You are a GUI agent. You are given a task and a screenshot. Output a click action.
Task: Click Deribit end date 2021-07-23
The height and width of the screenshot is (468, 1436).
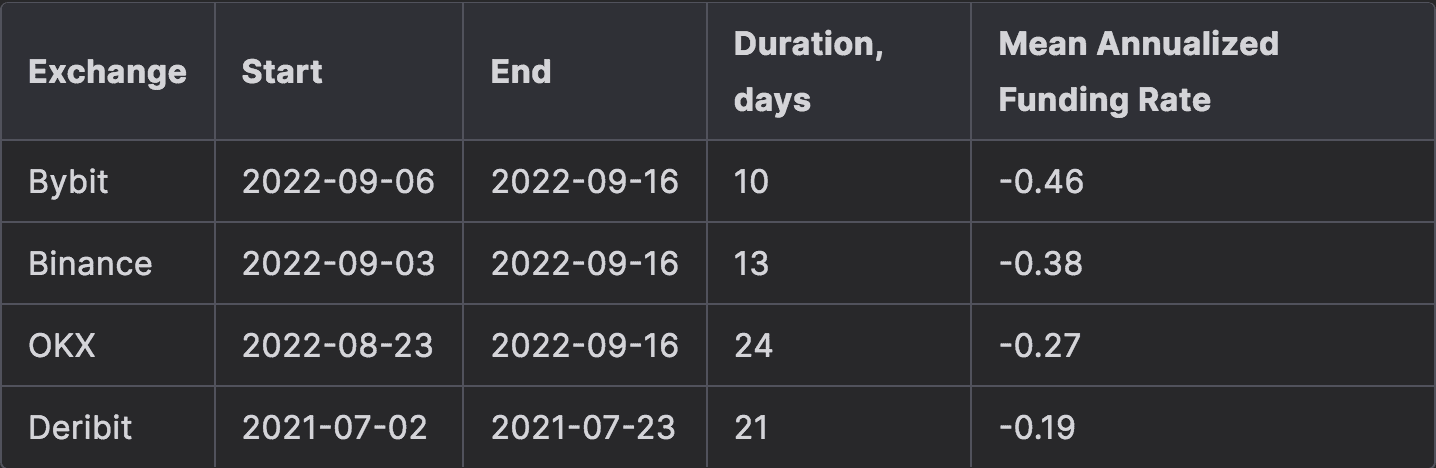click(583, 428)
